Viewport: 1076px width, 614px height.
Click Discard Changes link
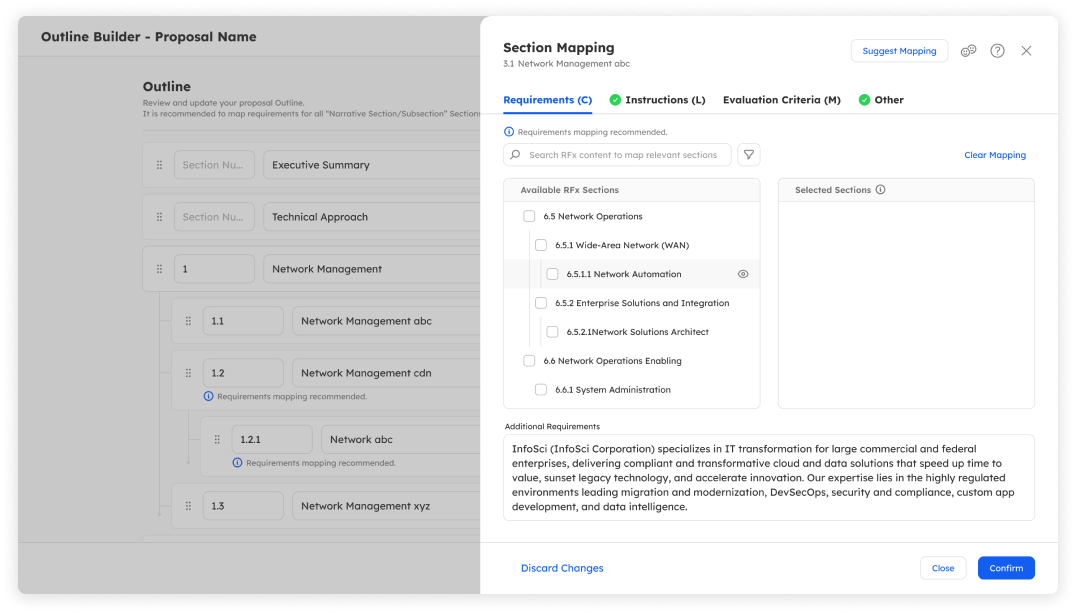(x=562, y=568)
